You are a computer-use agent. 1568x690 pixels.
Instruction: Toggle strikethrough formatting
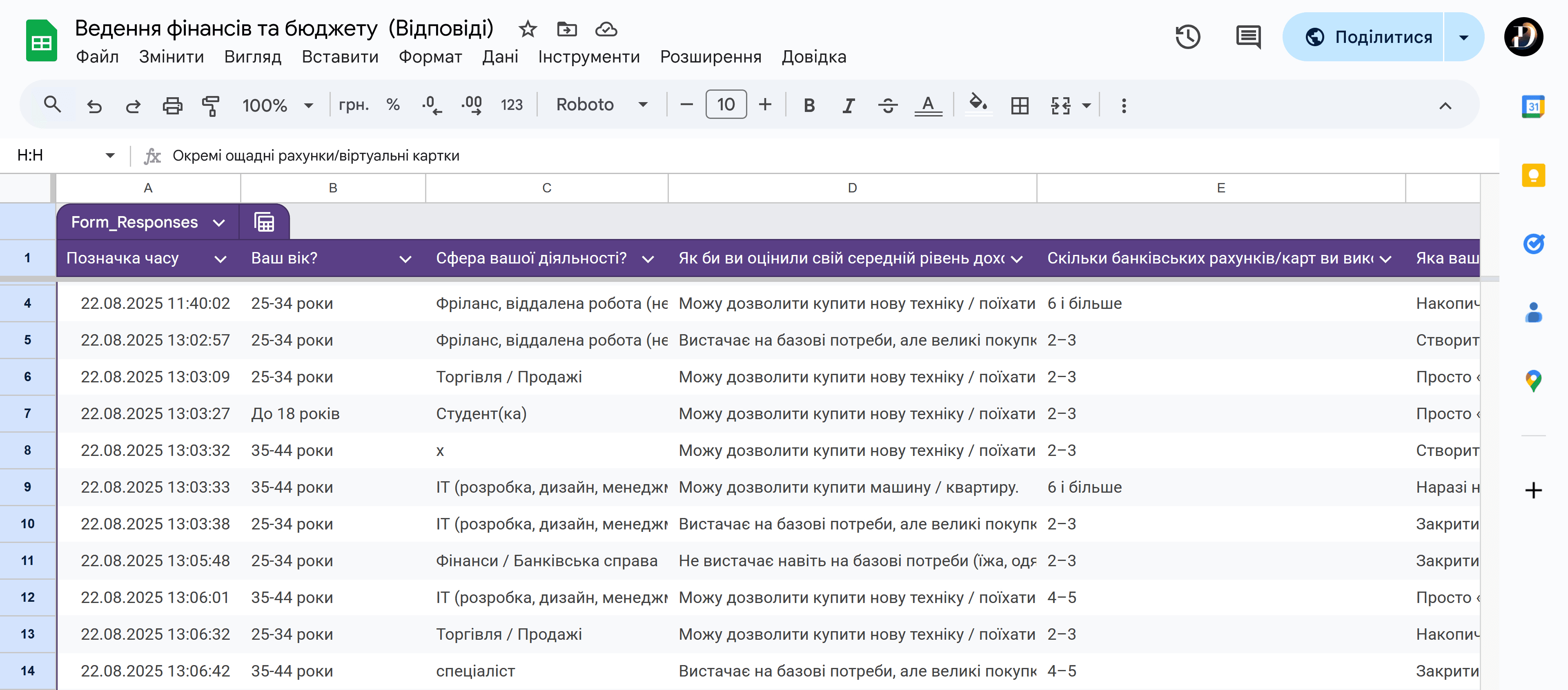tap(887, 105)
